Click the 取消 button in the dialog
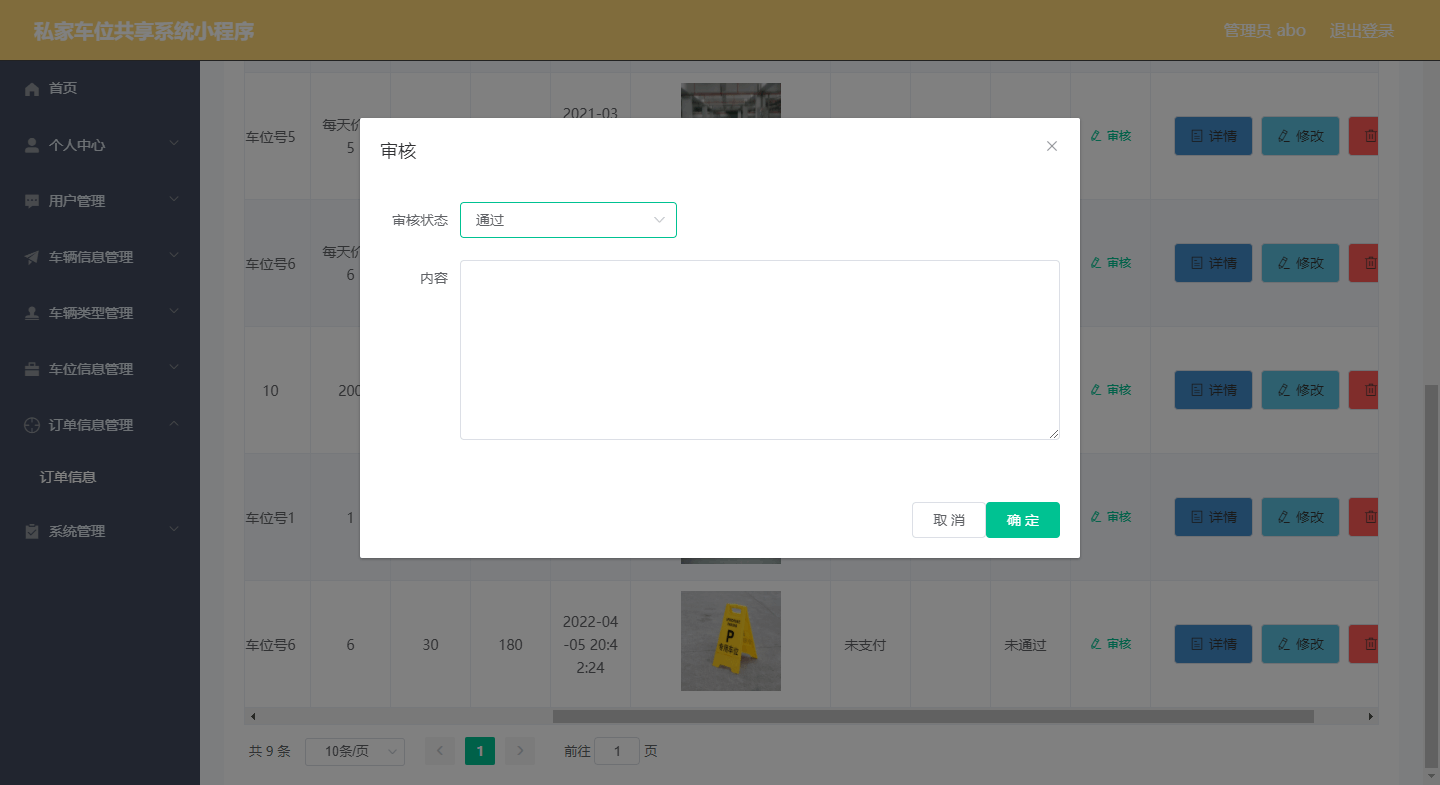The width and height of the screenshot is (1440, 785). coord(948,520)
